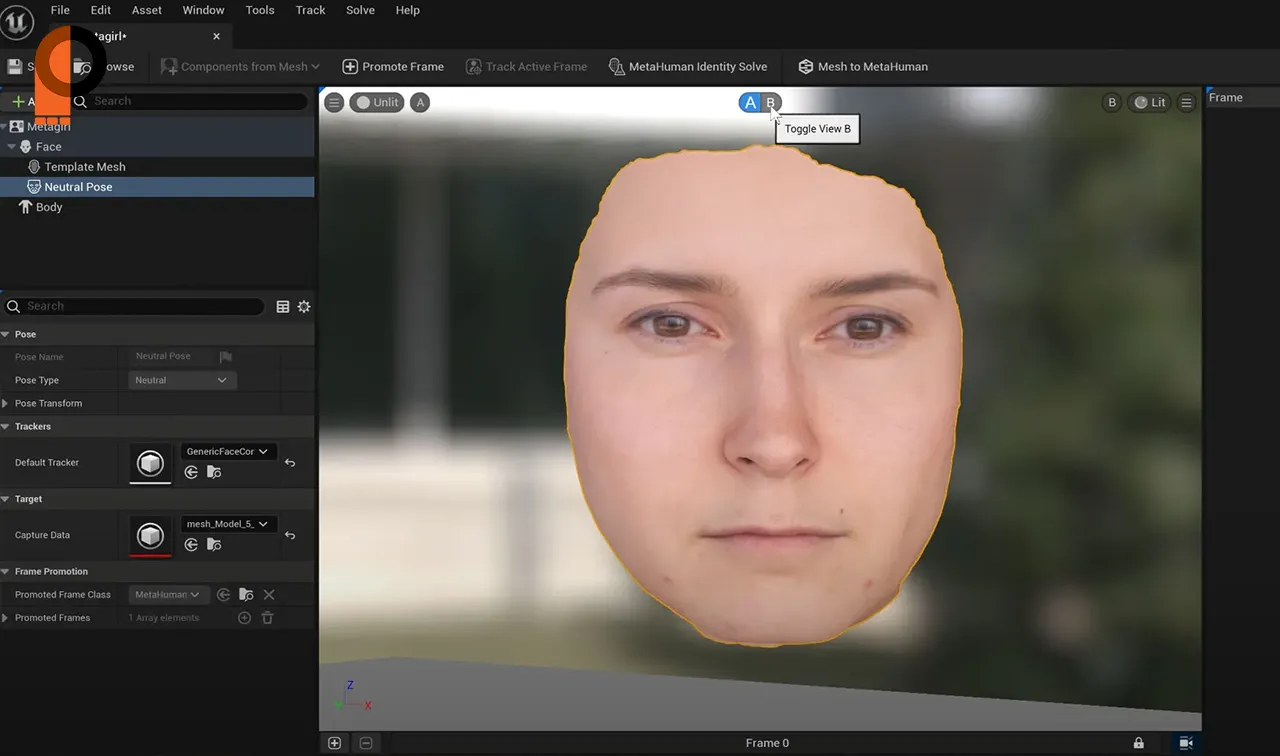Open Pose Type Neutral dropdown
1280x756 pixels.
pyautogui.click(x=181, y=380)
